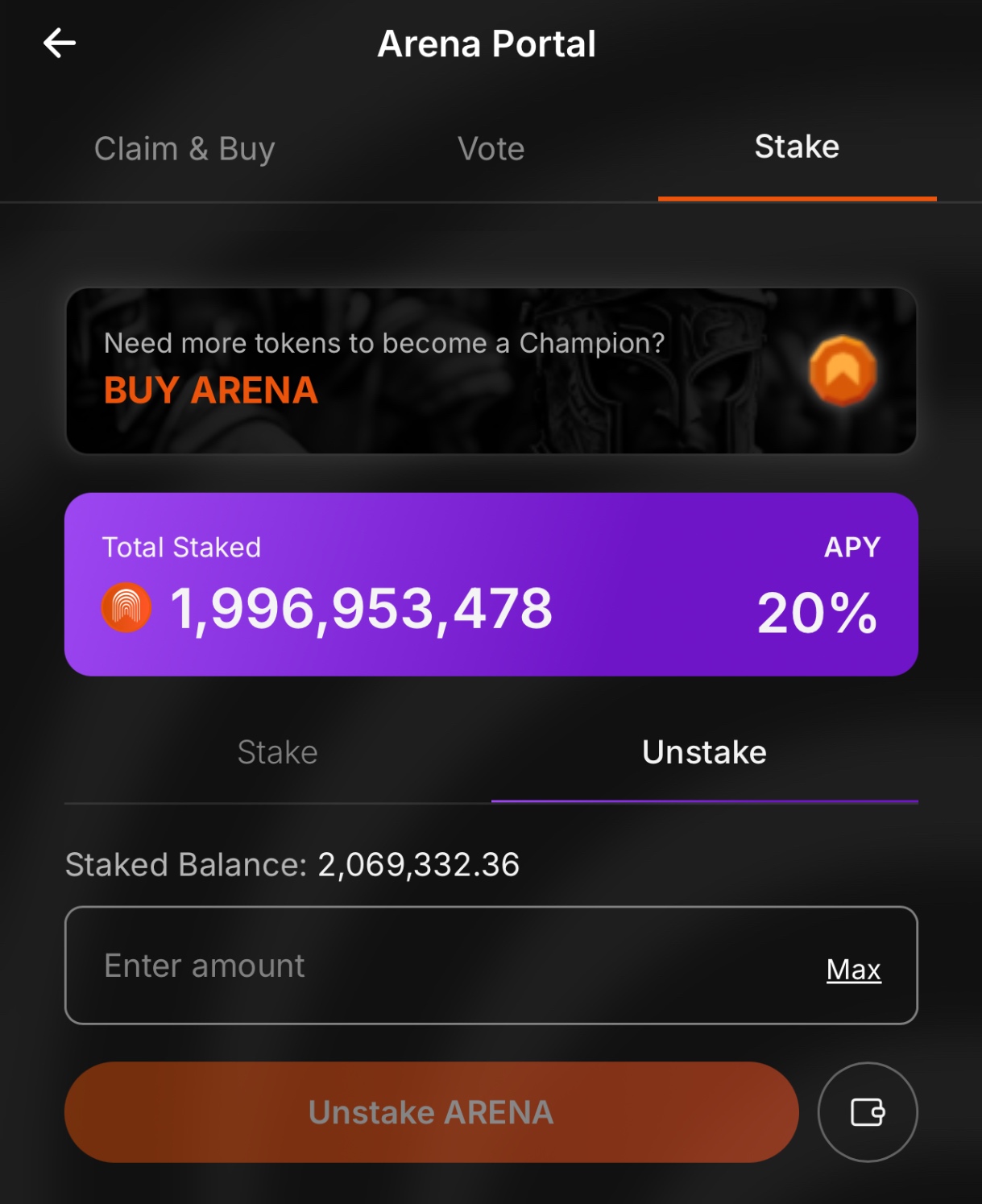The width and height of the screenshot is (982, 1204).
Task: Select the Unstake sub-tab
Action: (704, 752)
